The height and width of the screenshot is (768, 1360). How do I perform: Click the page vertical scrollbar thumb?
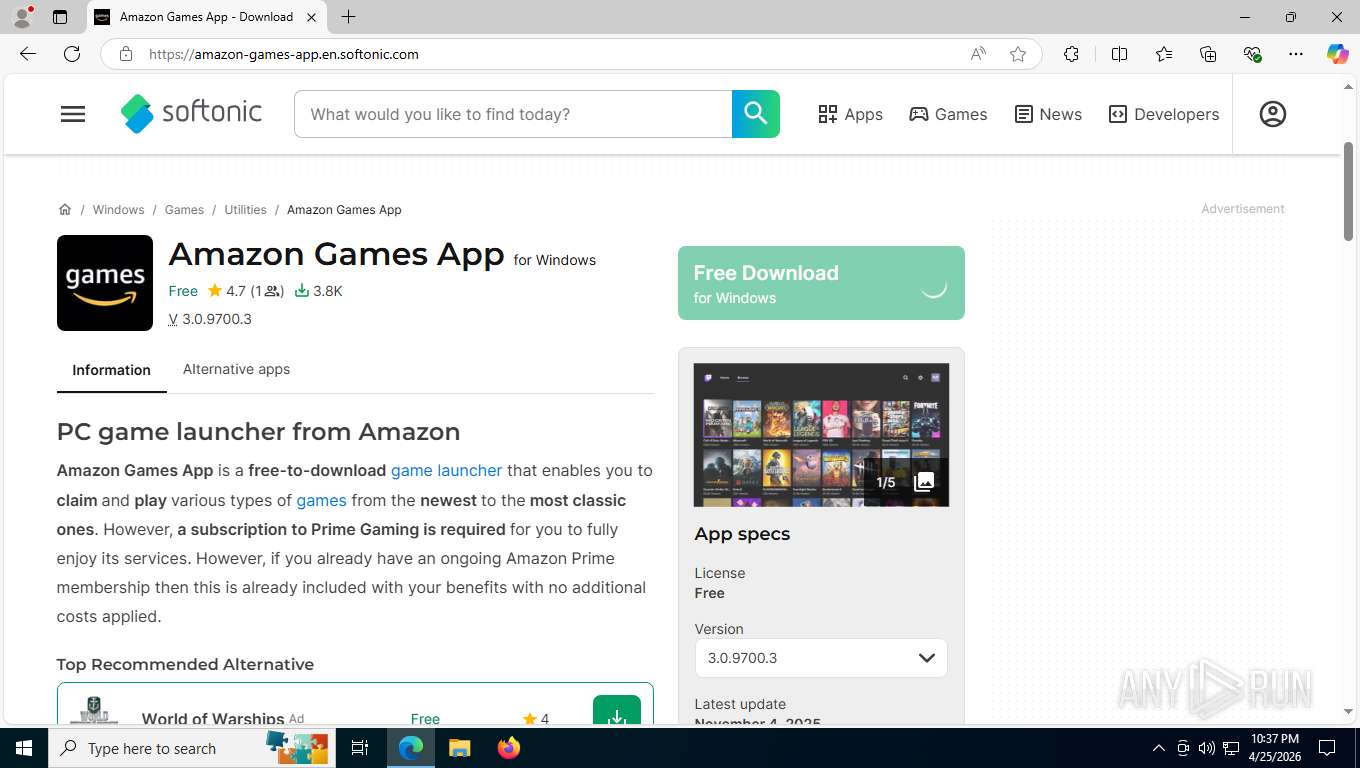(1348, 191)
